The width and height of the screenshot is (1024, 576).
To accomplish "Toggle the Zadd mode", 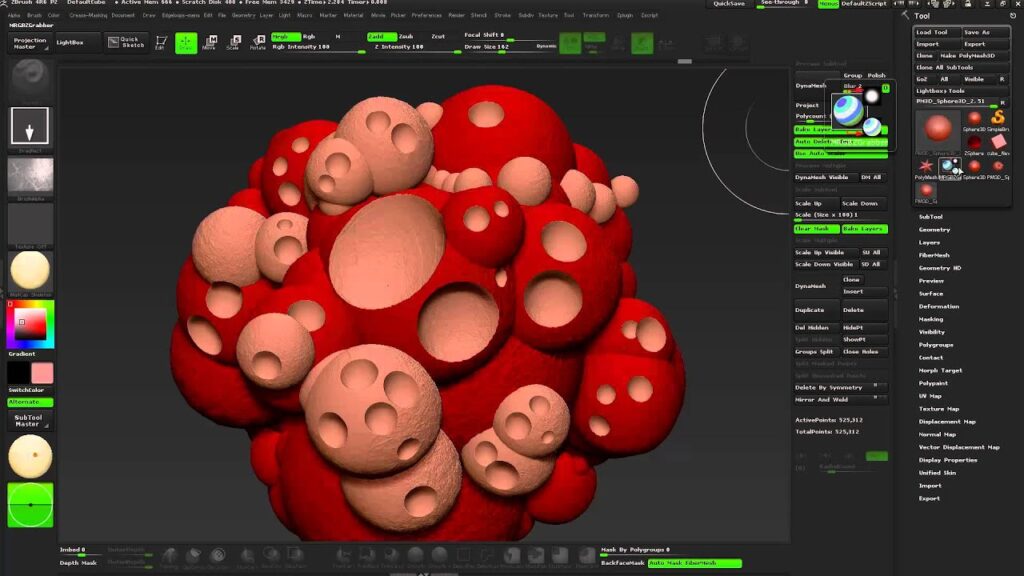I will coord(382,37).
